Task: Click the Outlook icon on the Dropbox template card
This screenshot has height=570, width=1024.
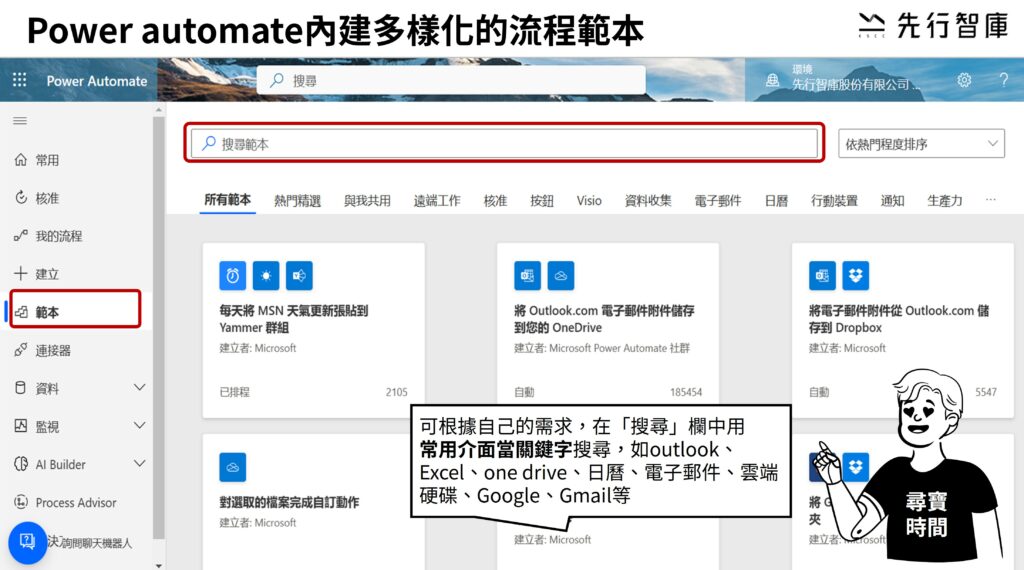Action: (x=822, y=276)
